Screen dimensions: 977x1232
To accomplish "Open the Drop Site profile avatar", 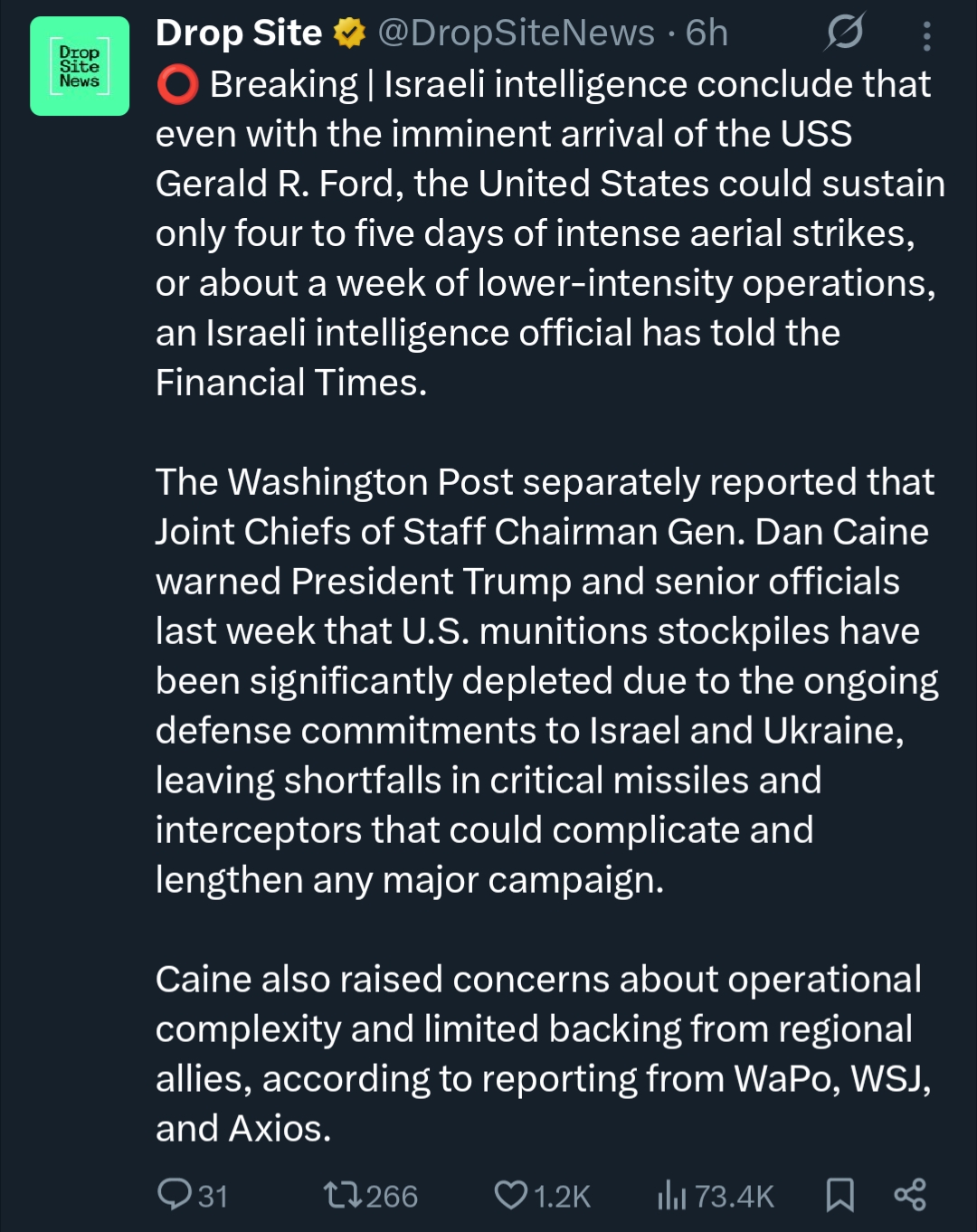I will click(x=80, y=66).
